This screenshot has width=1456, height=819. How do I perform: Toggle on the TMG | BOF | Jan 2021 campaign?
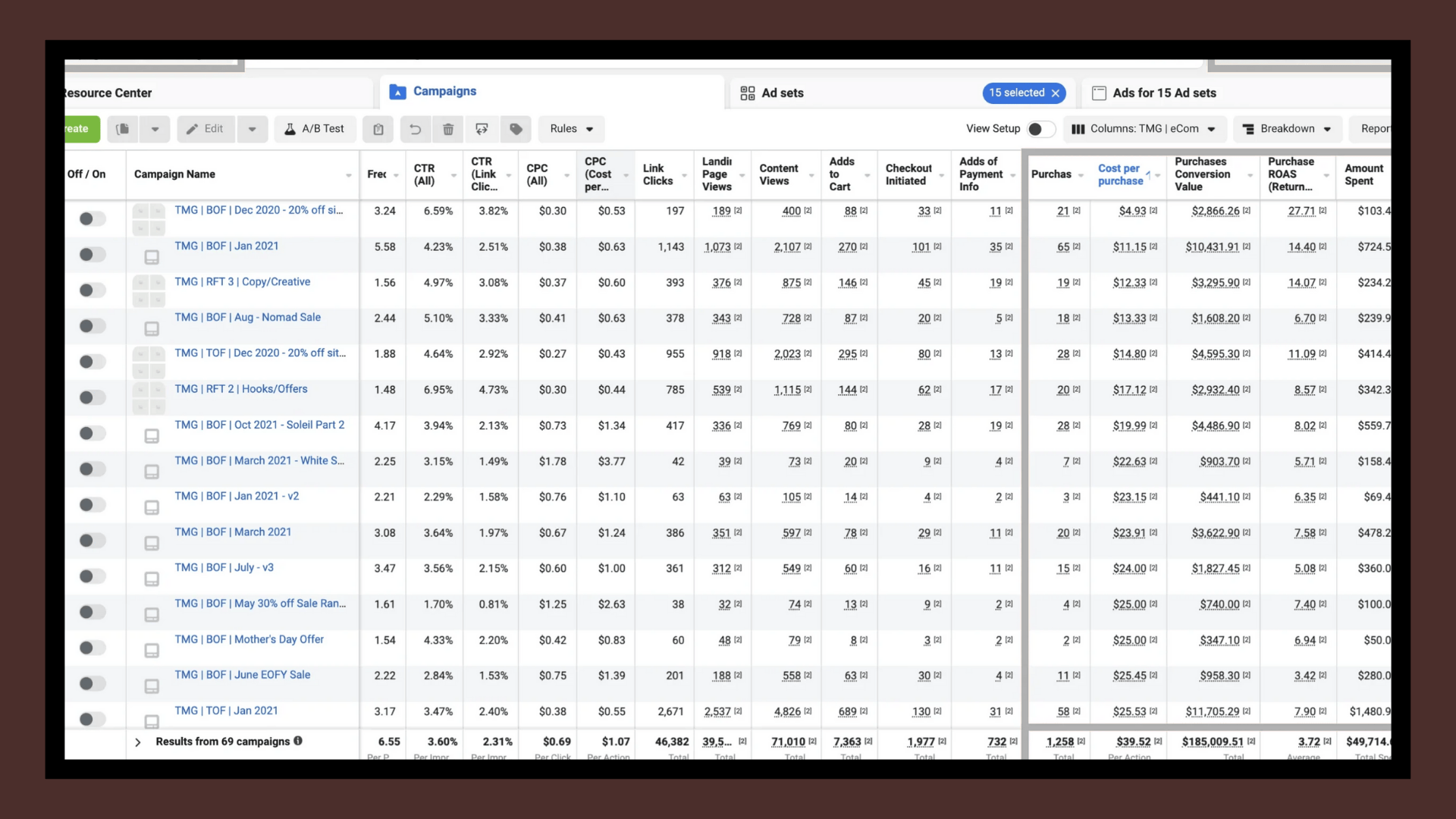pos(91,254)
